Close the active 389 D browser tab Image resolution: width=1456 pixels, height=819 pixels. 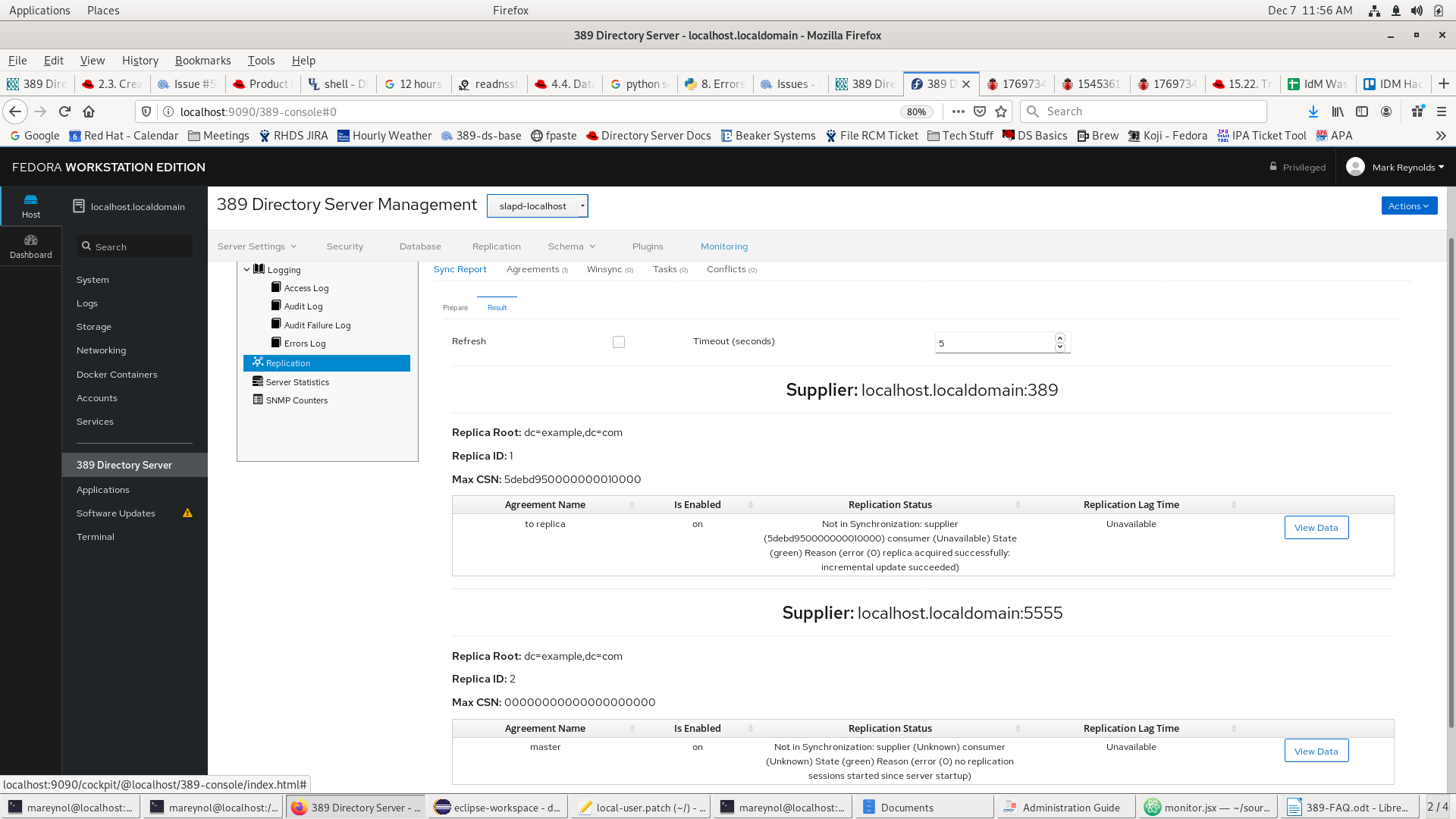[x=966, y=84]
